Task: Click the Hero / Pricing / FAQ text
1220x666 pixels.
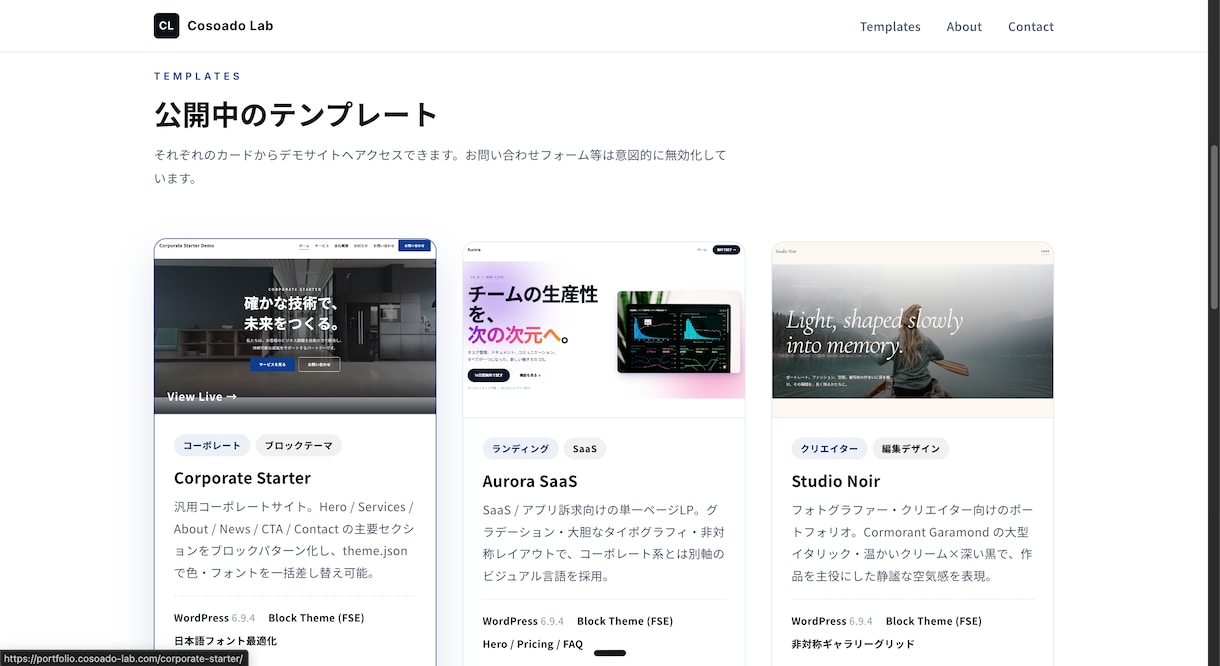Action: pyautogui.click(x=533, y=644)
